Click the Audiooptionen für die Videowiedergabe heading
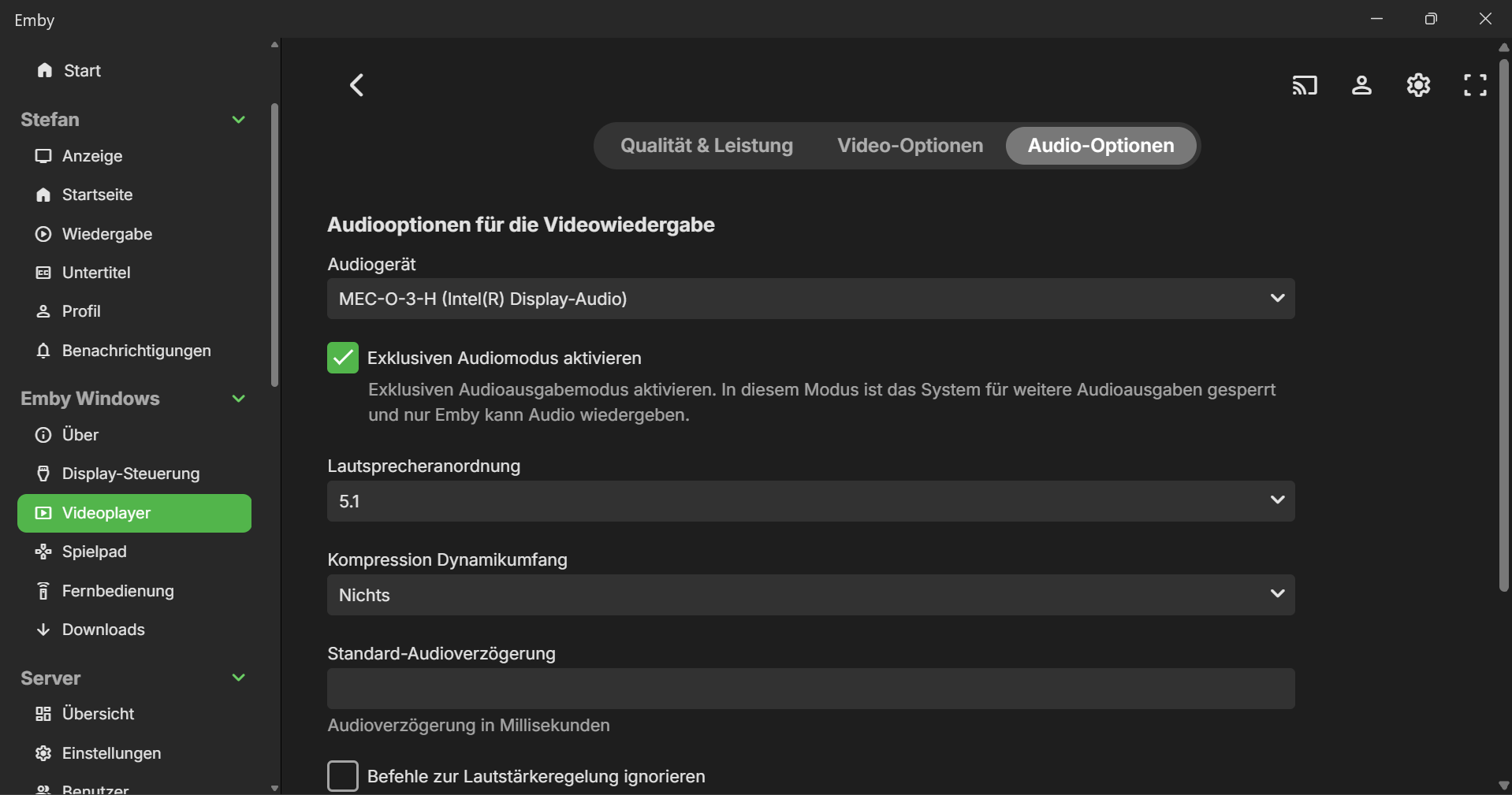Image resolution: width=1512 pixels, height=795 pixels. [x=521, y=225]
